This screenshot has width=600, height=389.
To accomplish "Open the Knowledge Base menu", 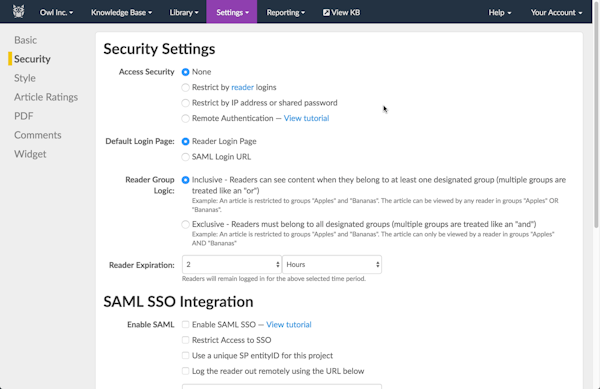I will 121,13.
